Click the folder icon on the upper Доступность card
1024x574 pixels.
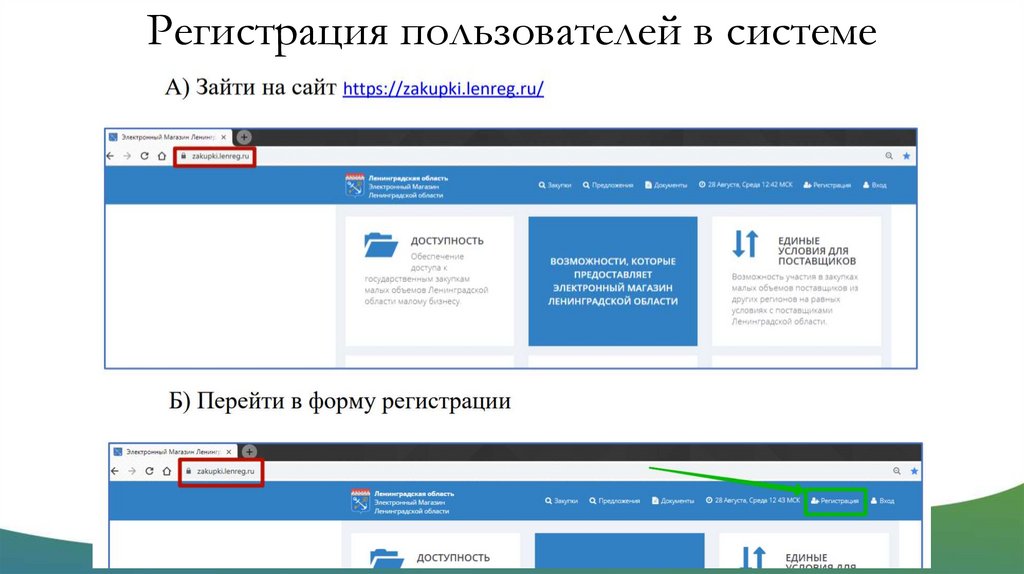click(x=381, y=245)
